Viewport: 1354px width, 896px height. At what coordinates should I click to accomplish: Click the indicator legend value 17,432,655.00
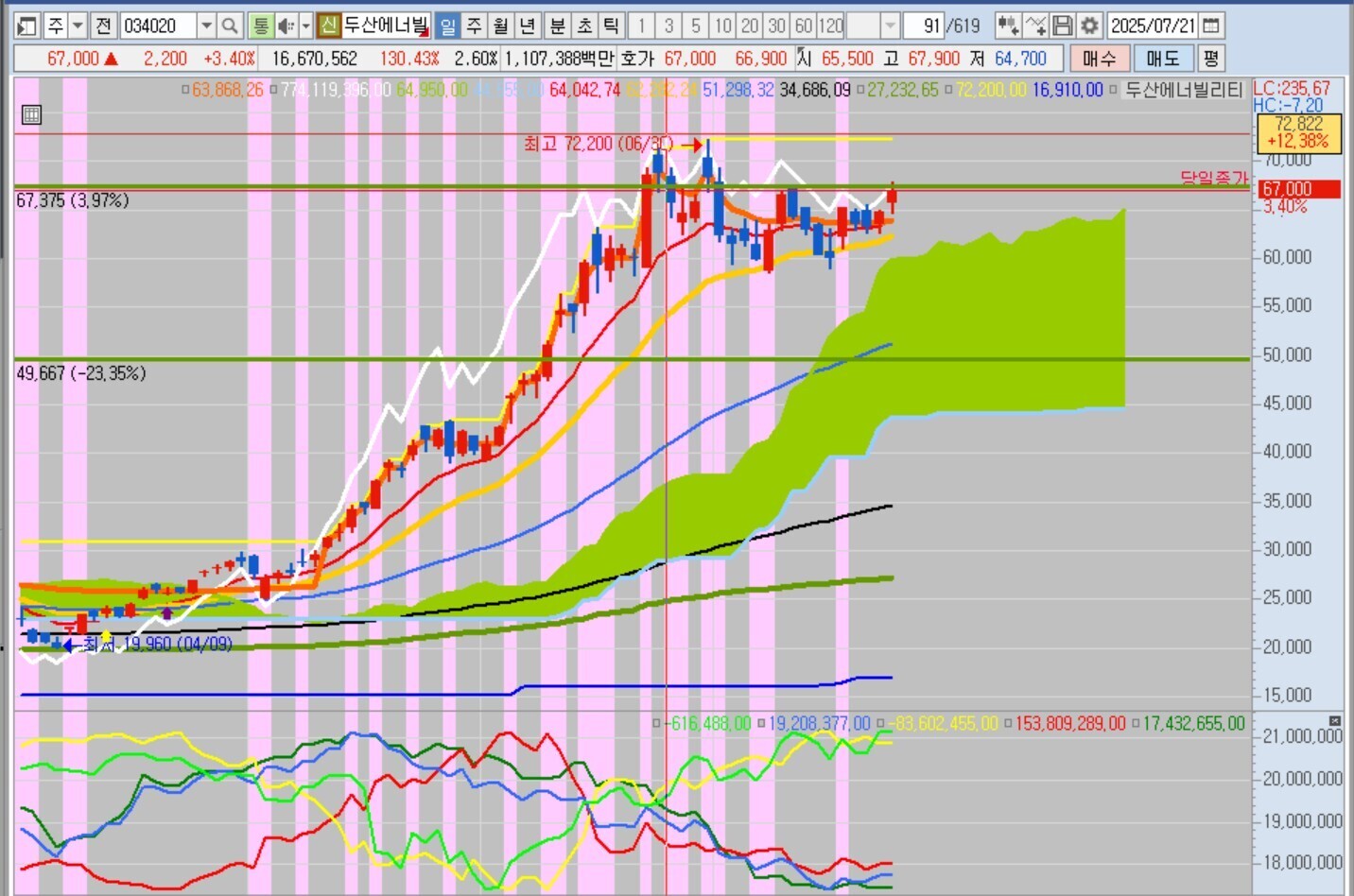pyautogui.click(x=1194, y=723)
